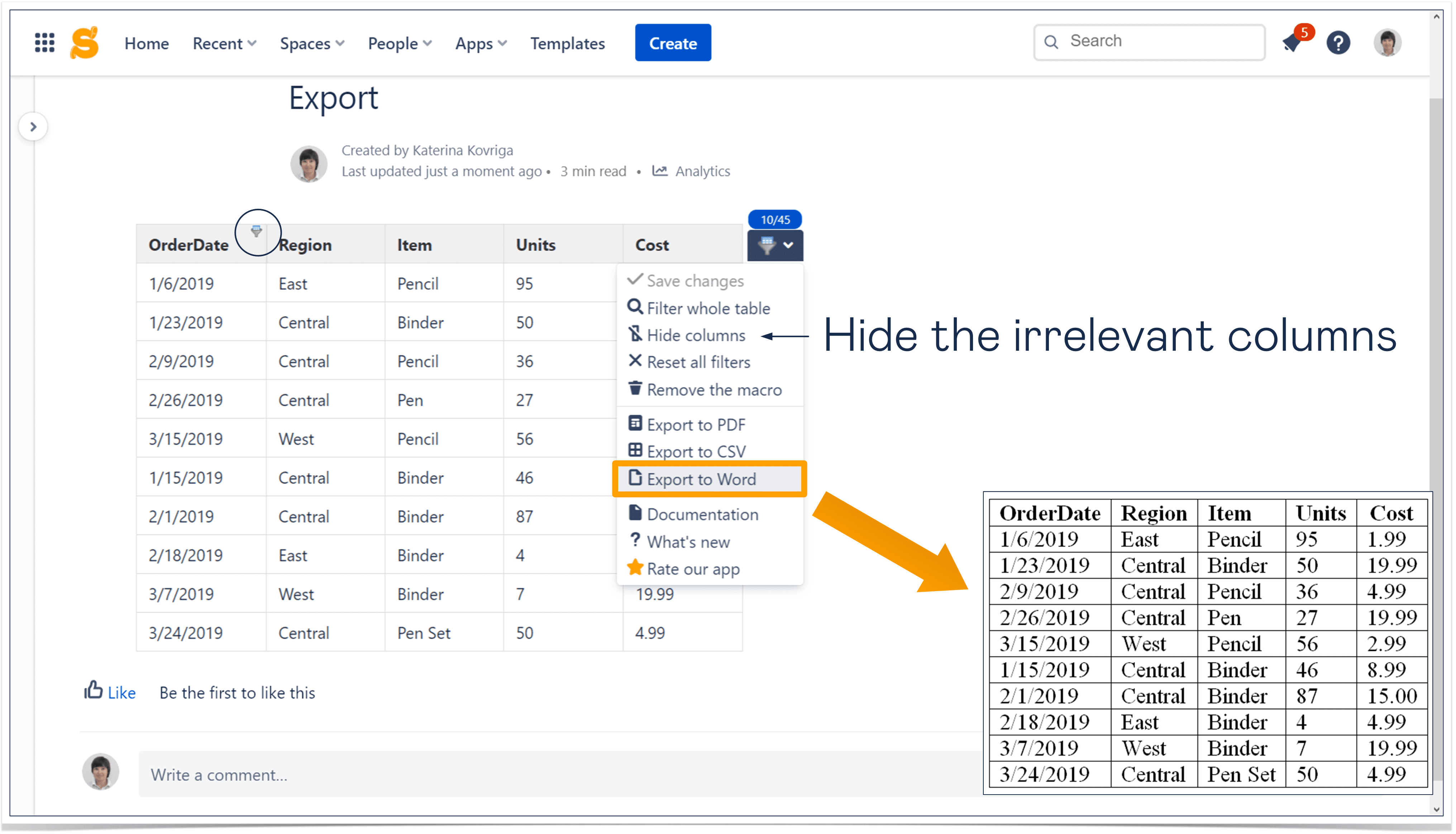Expand the collapsed left sidebar
Viewport: 1456px width, 834px height.
tap(33, 126)
